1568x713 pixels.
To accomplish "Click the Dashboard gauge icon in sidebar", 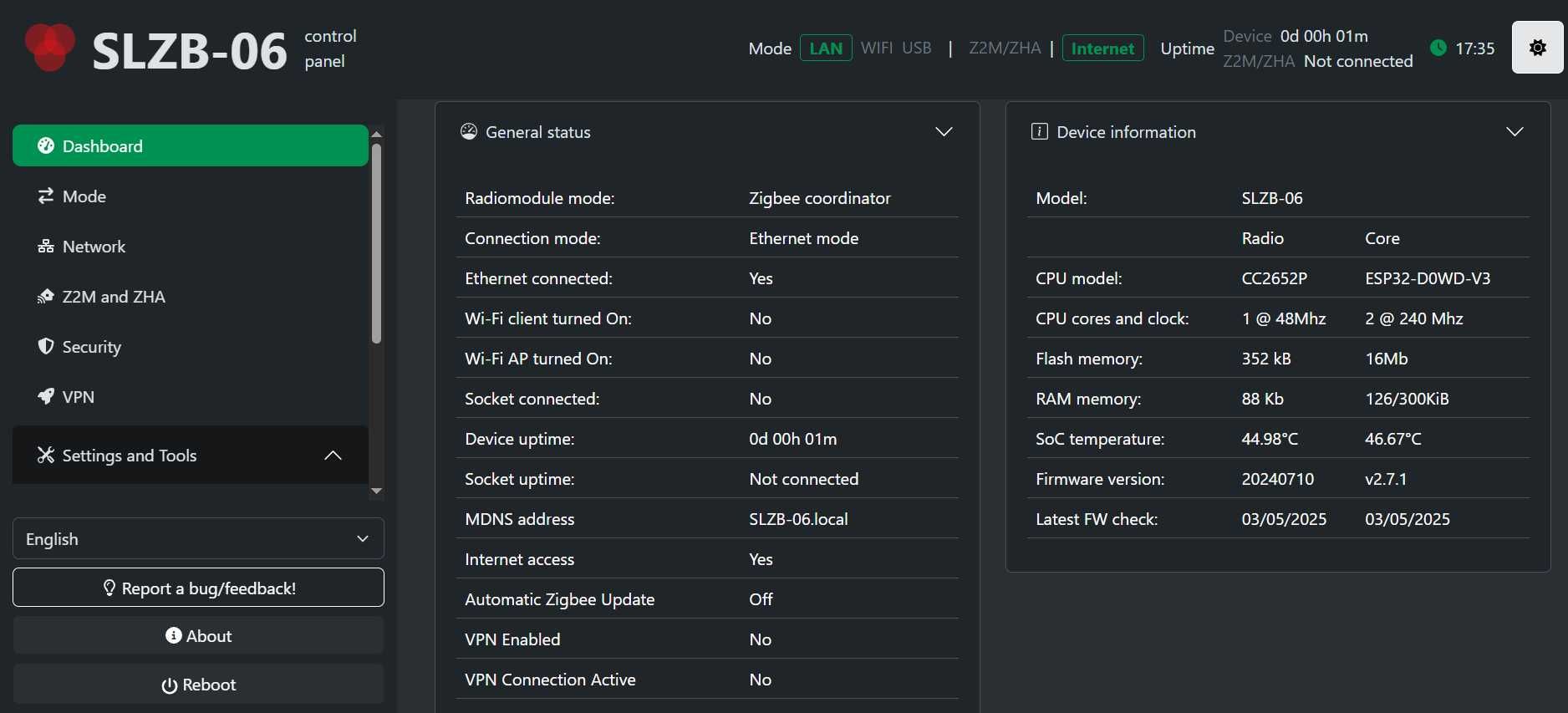I will [46, 145].
